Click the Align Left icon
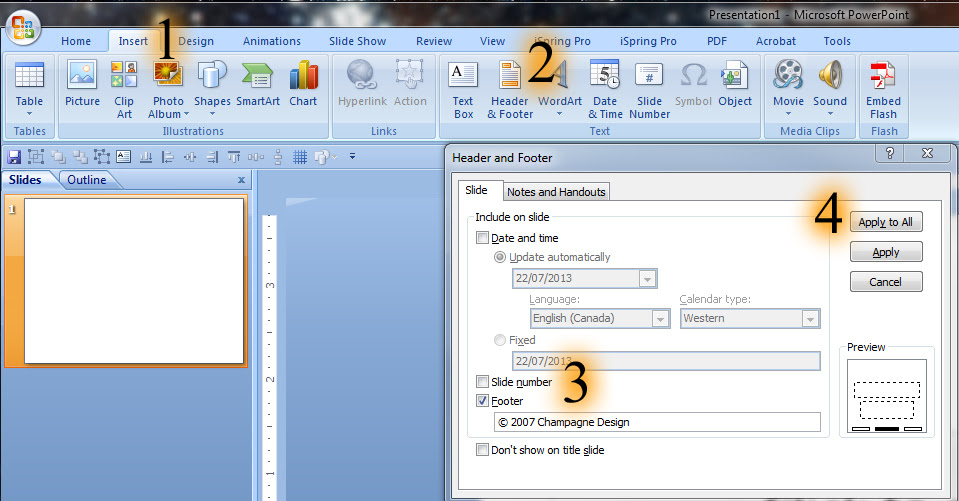The width and height of the screenshot is (959, 501). pyautogui.click(x=168, y=157)
